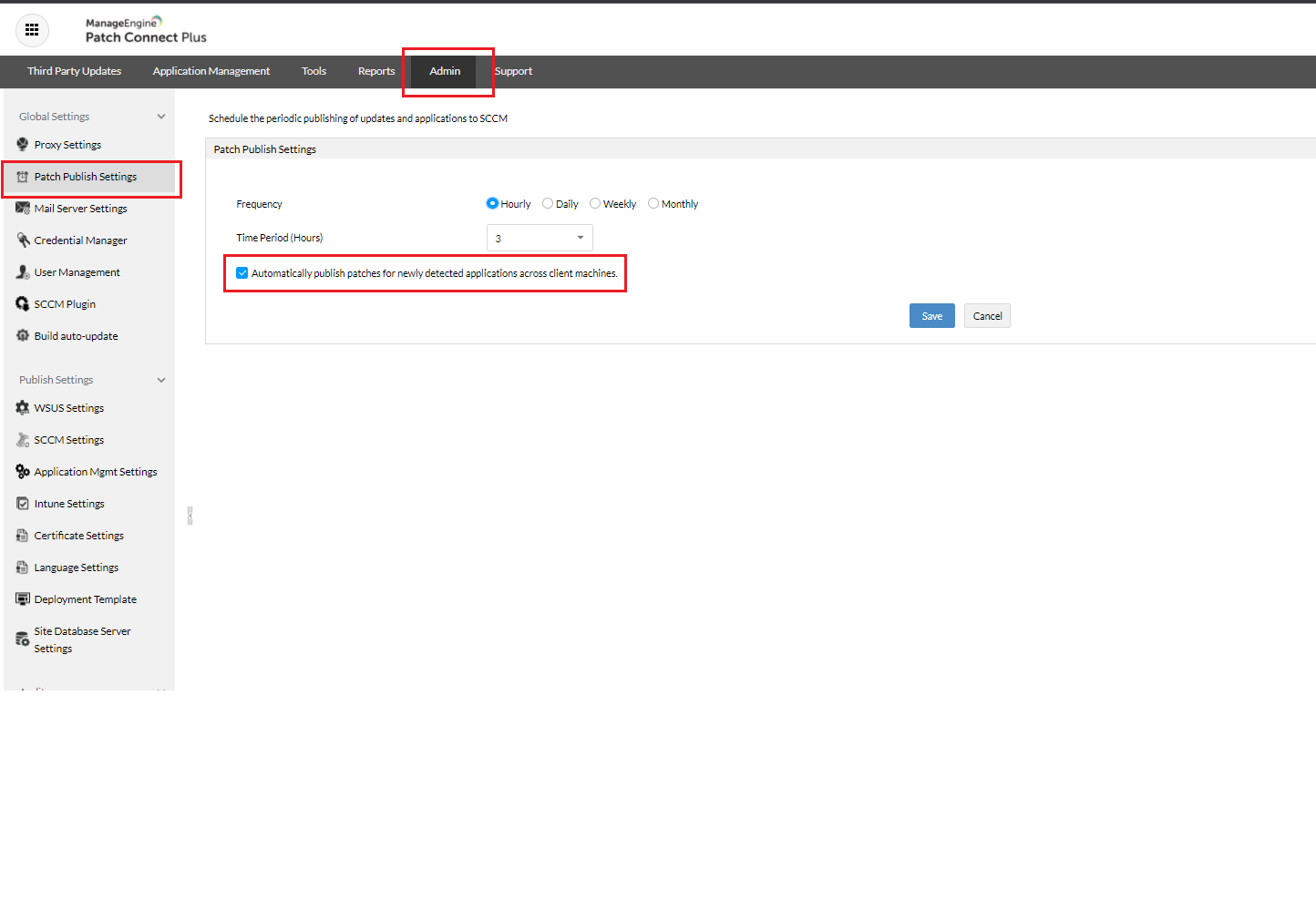Viewport: 1316px width, 900px height.
Task: Click the Patch Publish Settings clock icon
Action: coord(23,177)
